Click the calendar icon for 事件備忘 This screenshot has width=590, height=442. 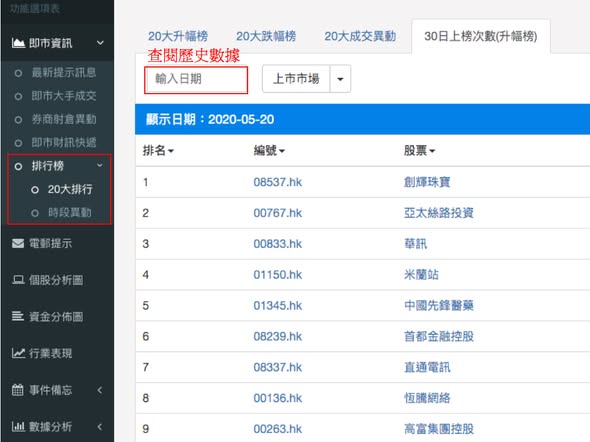coord(18,390)
